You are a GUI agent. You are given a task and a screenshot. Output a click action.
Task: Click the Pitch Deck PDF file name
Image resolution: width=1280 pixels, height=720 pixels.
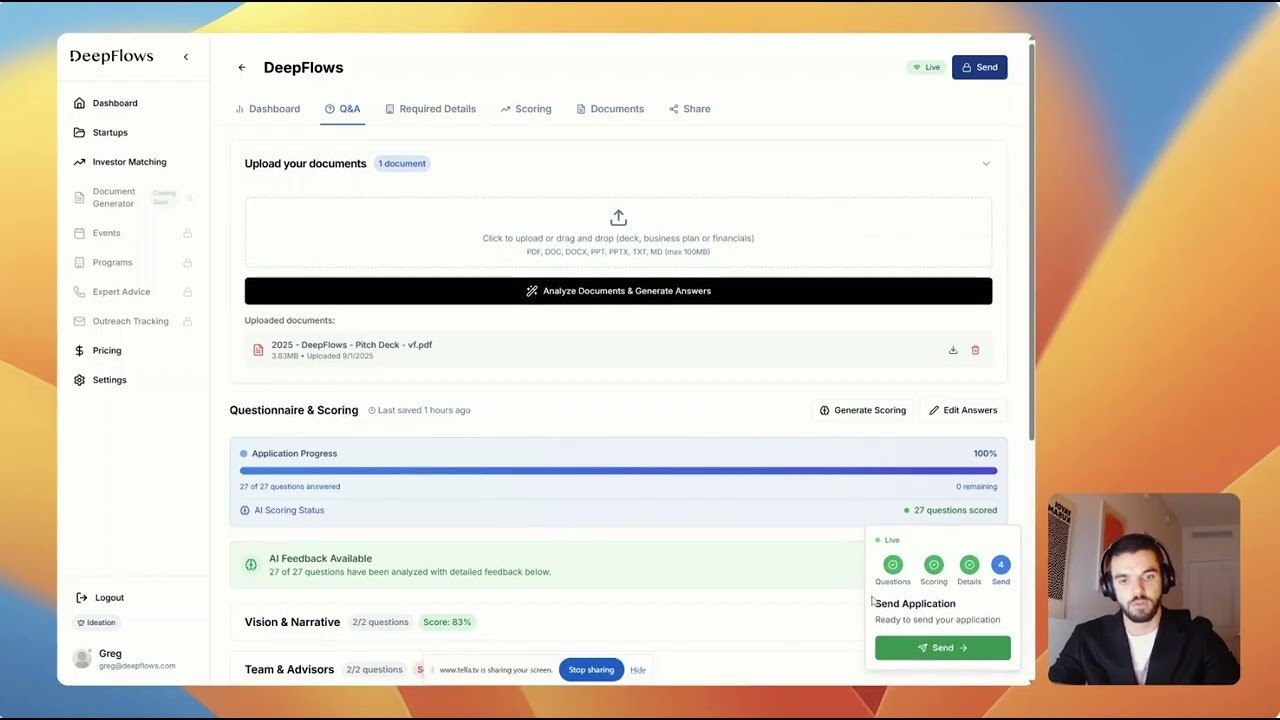click(x=352, y=345)
